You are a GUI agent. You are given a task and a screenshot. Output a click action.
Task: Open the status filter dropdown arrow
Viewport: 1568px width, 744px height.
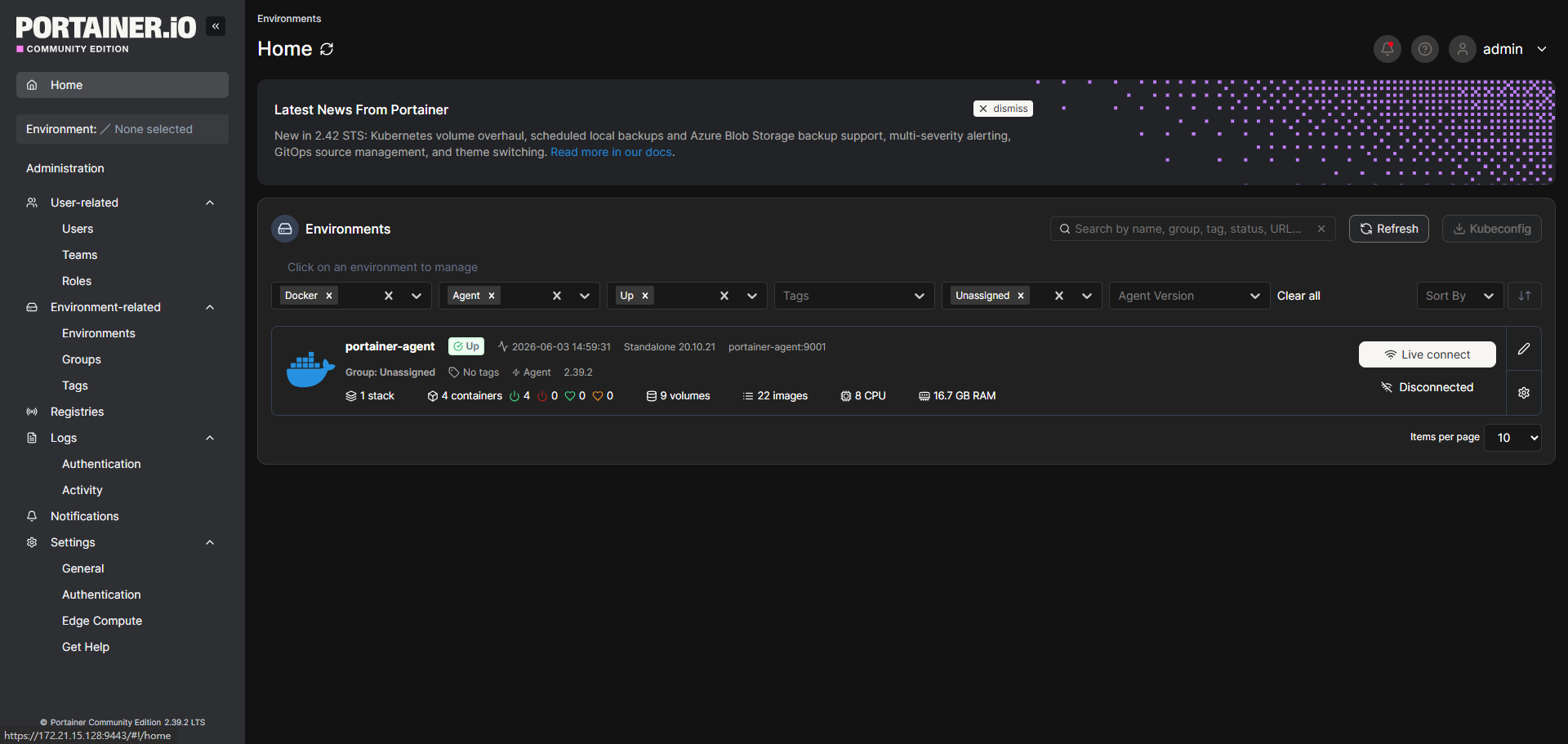(x=752, y=296)
